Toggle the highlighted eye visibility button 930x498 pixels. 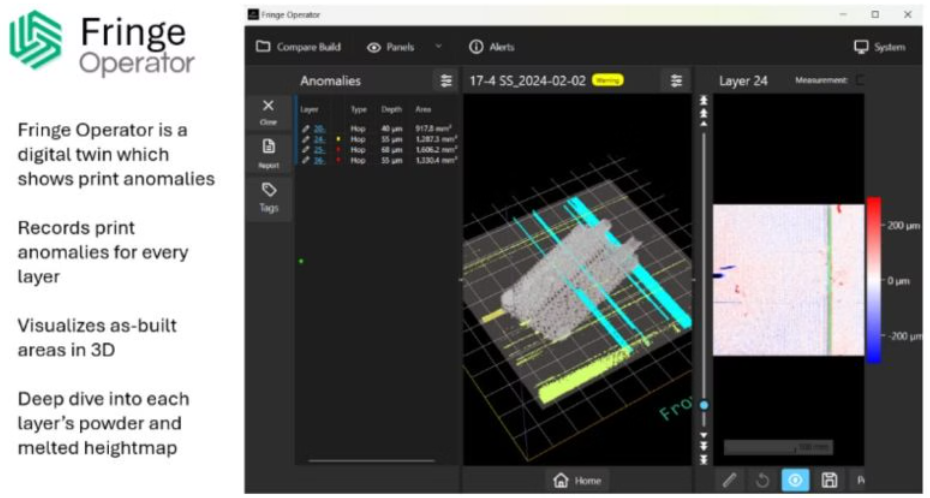[x=795, y=480]
